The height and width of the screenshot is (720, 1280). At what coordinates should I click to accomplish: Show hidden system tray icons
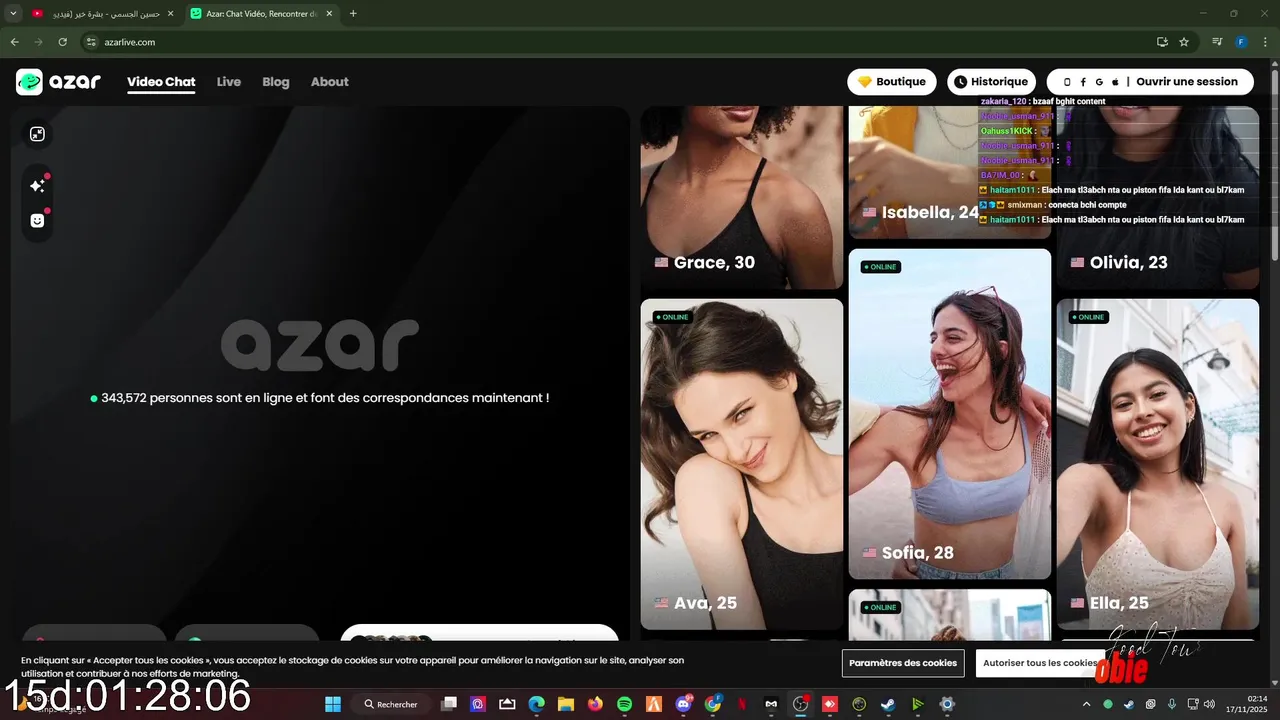1087,704
